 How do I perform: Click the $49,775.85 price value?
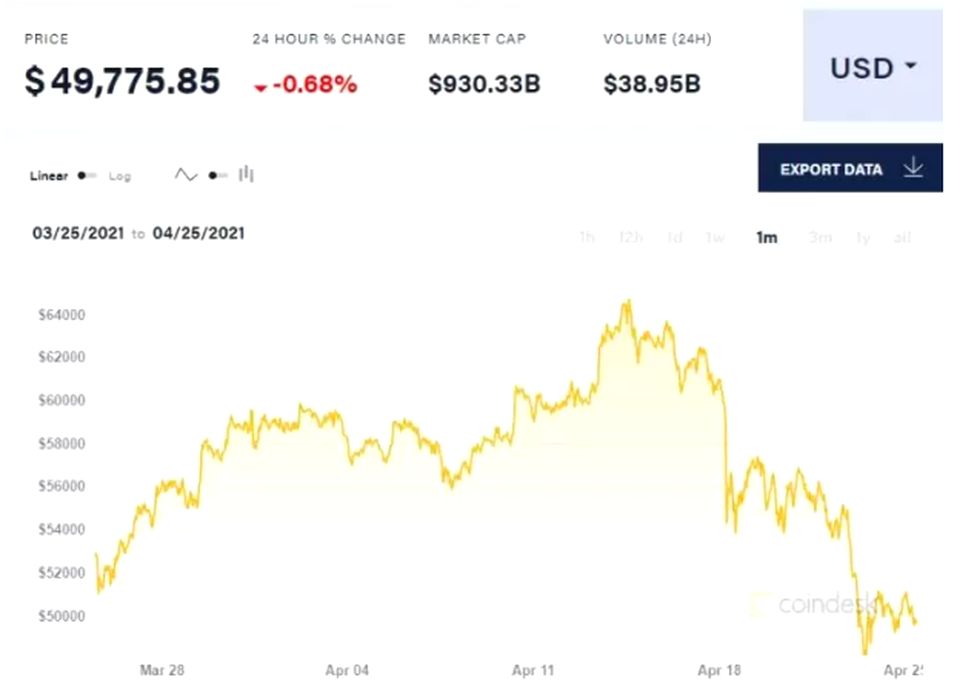click(122, 81)
